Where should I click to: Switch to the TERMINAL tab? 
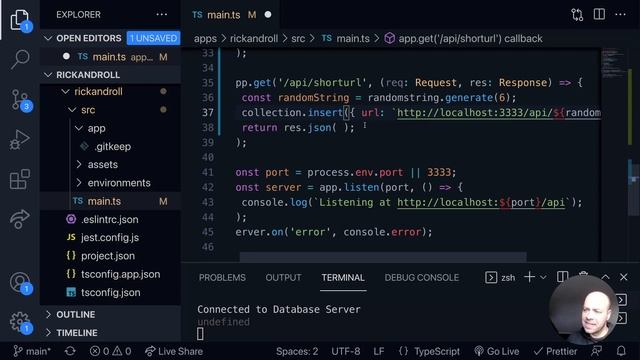[343, 278]
